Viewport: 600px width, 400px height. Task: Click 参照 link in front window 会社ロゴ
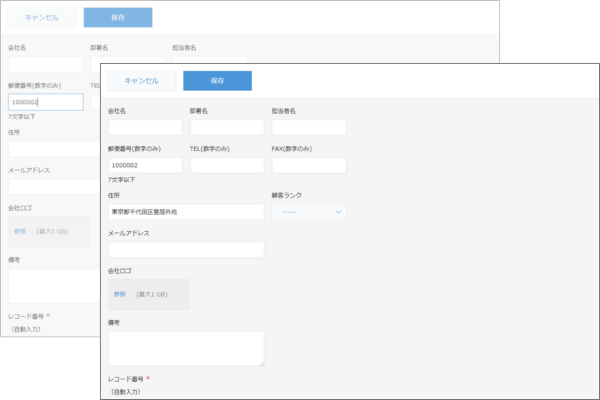tap(120, 294)
